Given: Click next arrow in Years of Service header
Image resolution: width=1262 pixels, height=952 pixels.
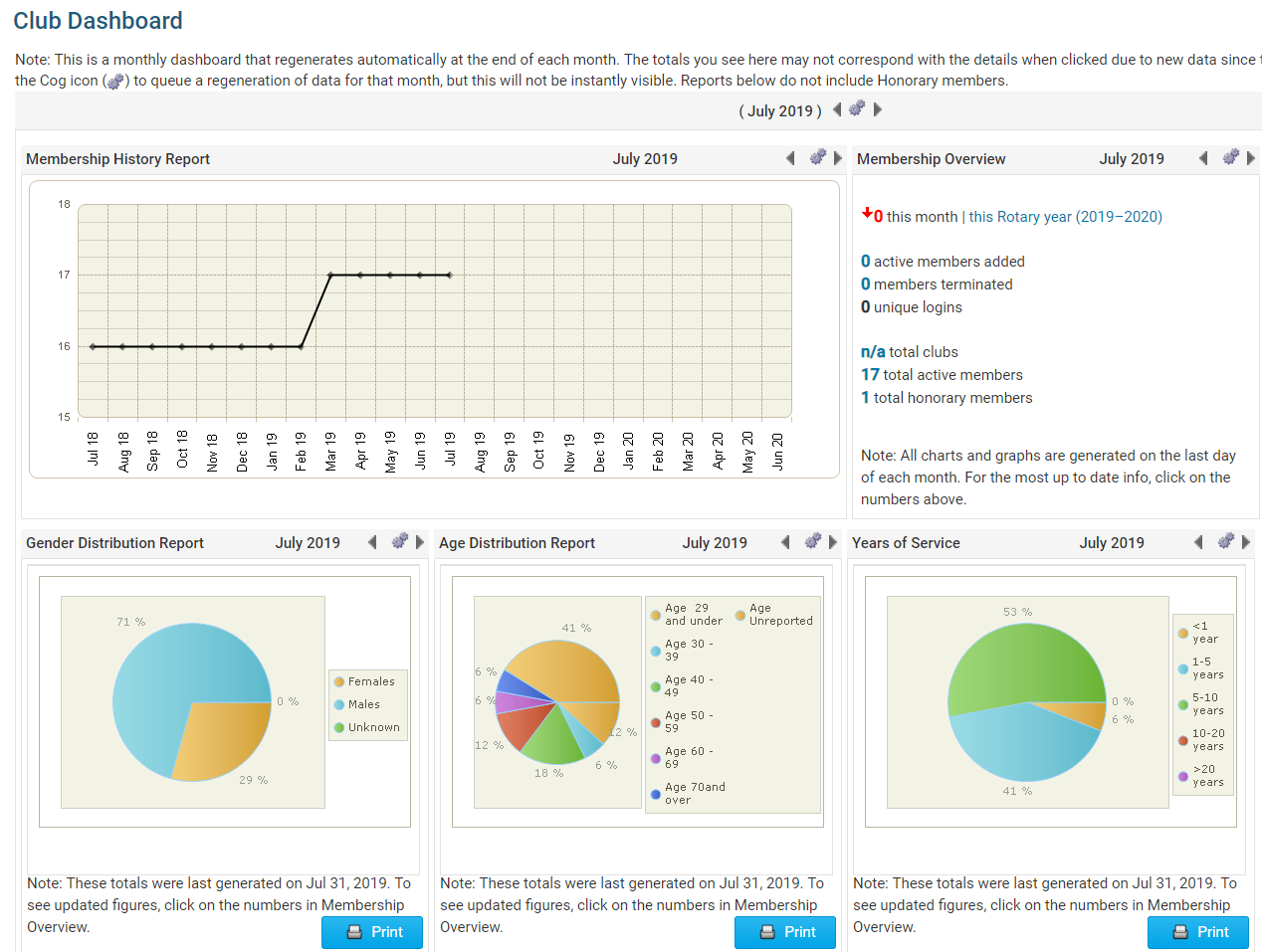Looking at the screenshot, I should point(1247,542).
